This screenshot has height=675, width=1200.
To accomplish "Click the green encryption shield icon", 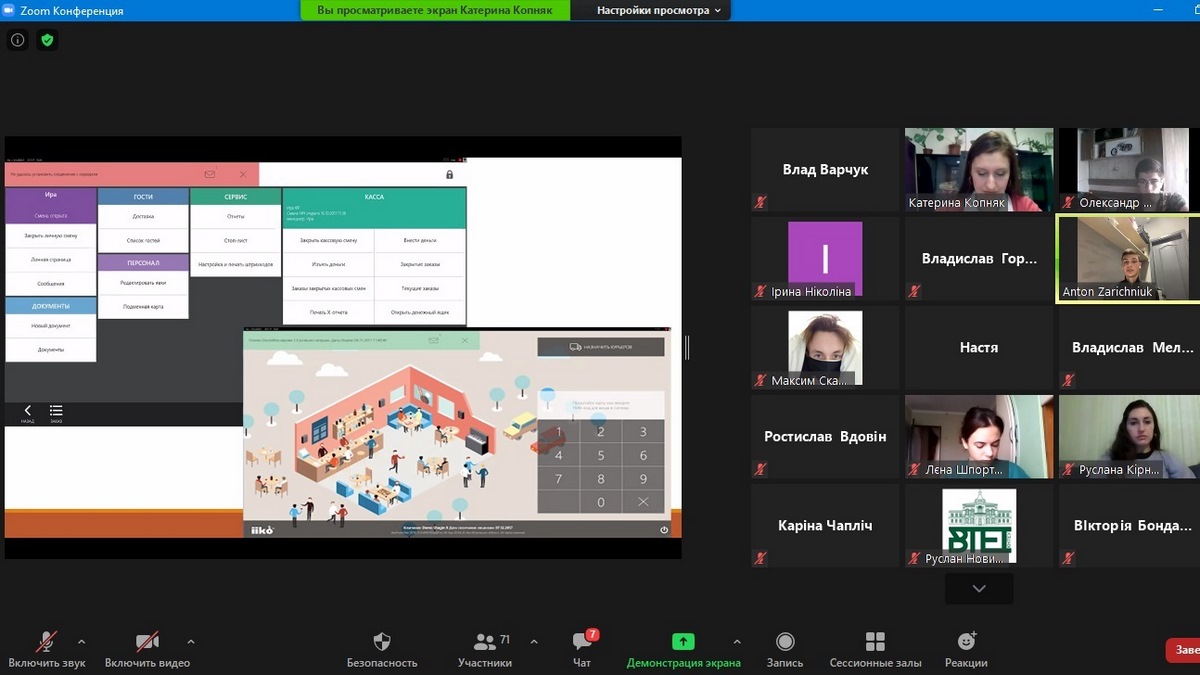I will (46, 40).
